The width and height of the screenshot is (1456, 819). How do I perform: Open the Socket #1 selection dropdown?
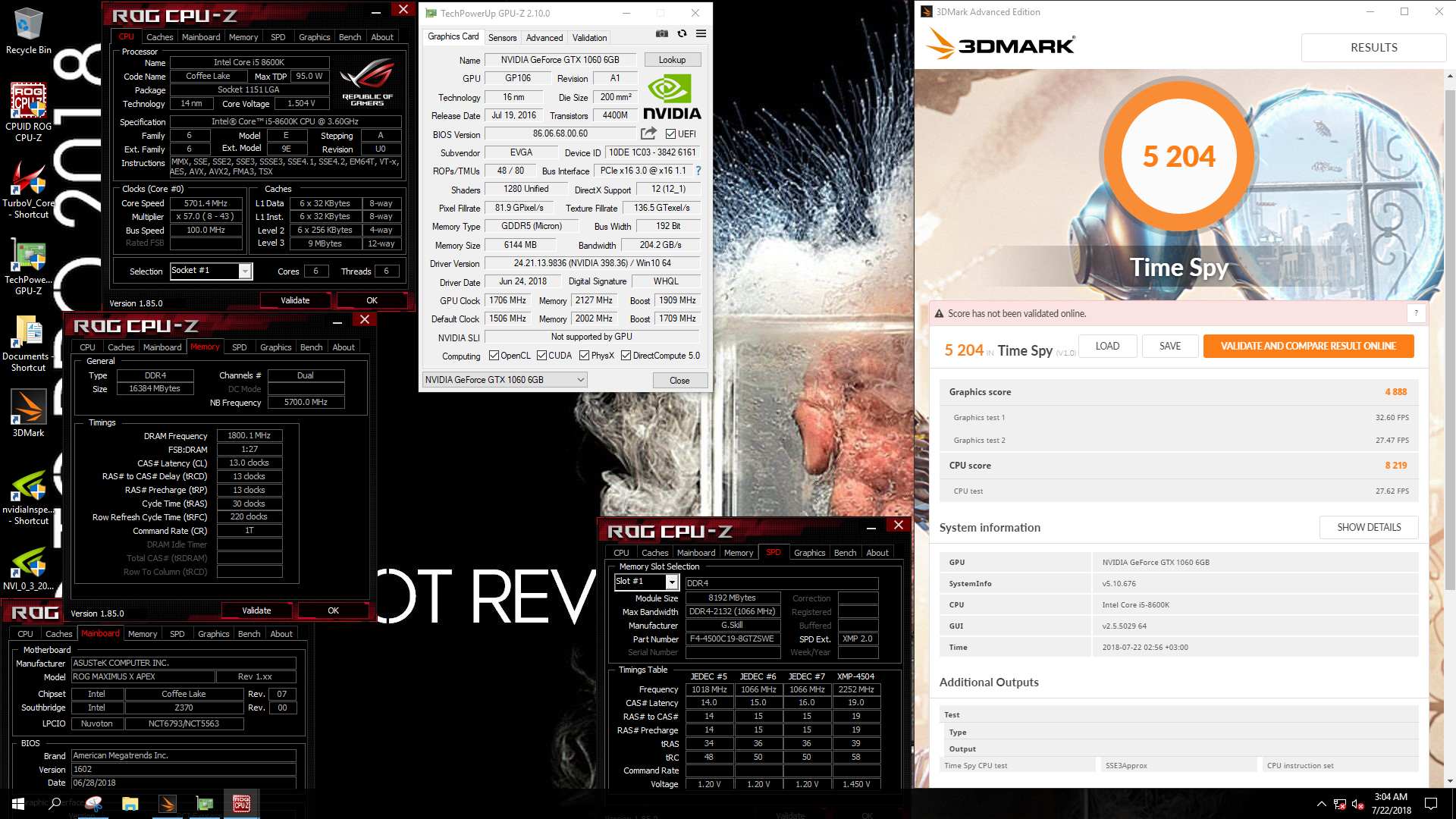click(x=212, y=271)
